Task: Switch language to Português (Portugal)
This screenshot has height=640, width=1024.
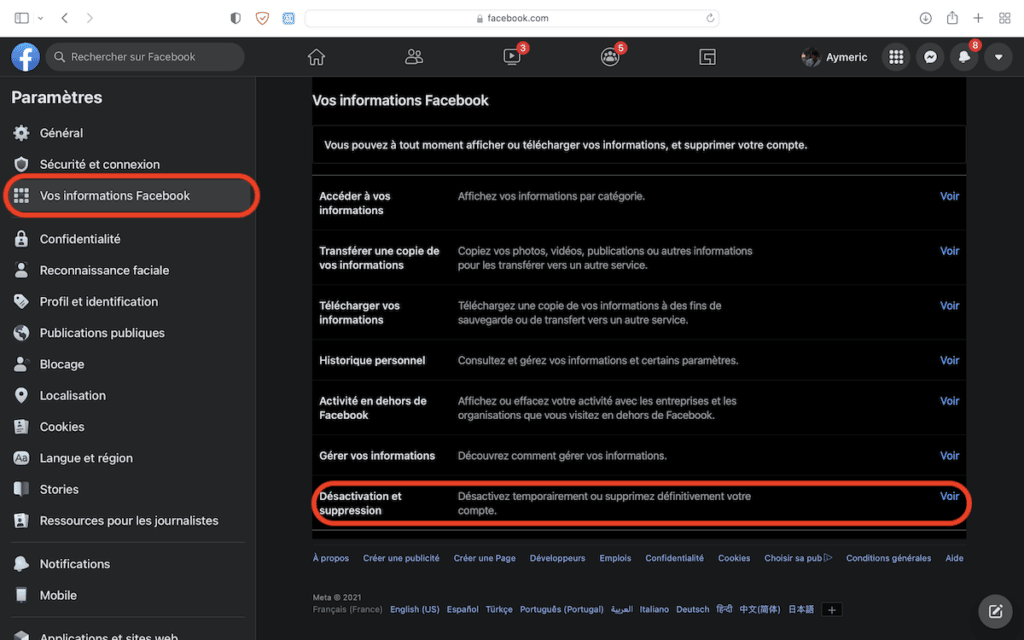Action: click(x=562, y=609)
